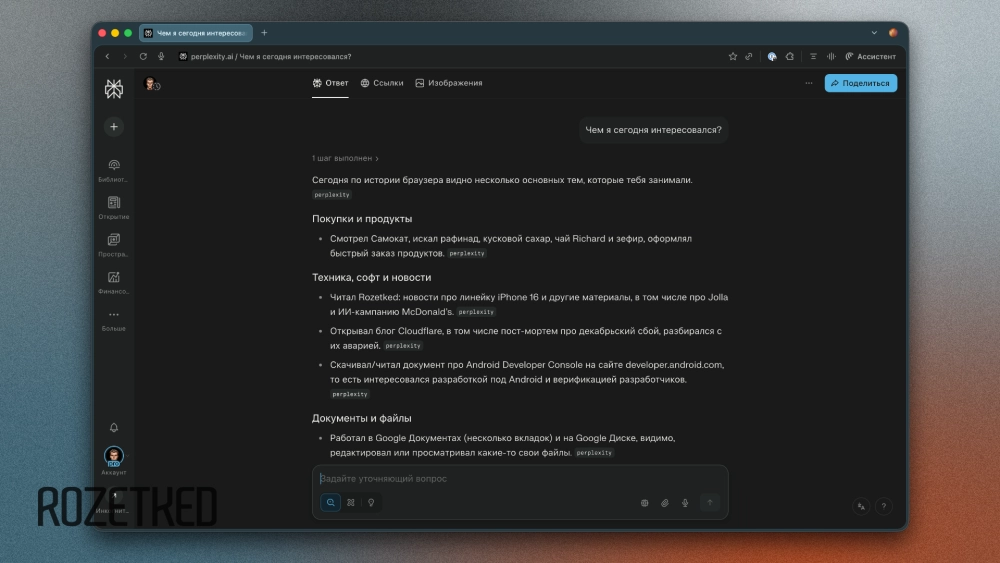Open Пространства spaces in the sidebar
This screenshot has height=563, width=1000.
click(x=114, y=240)
